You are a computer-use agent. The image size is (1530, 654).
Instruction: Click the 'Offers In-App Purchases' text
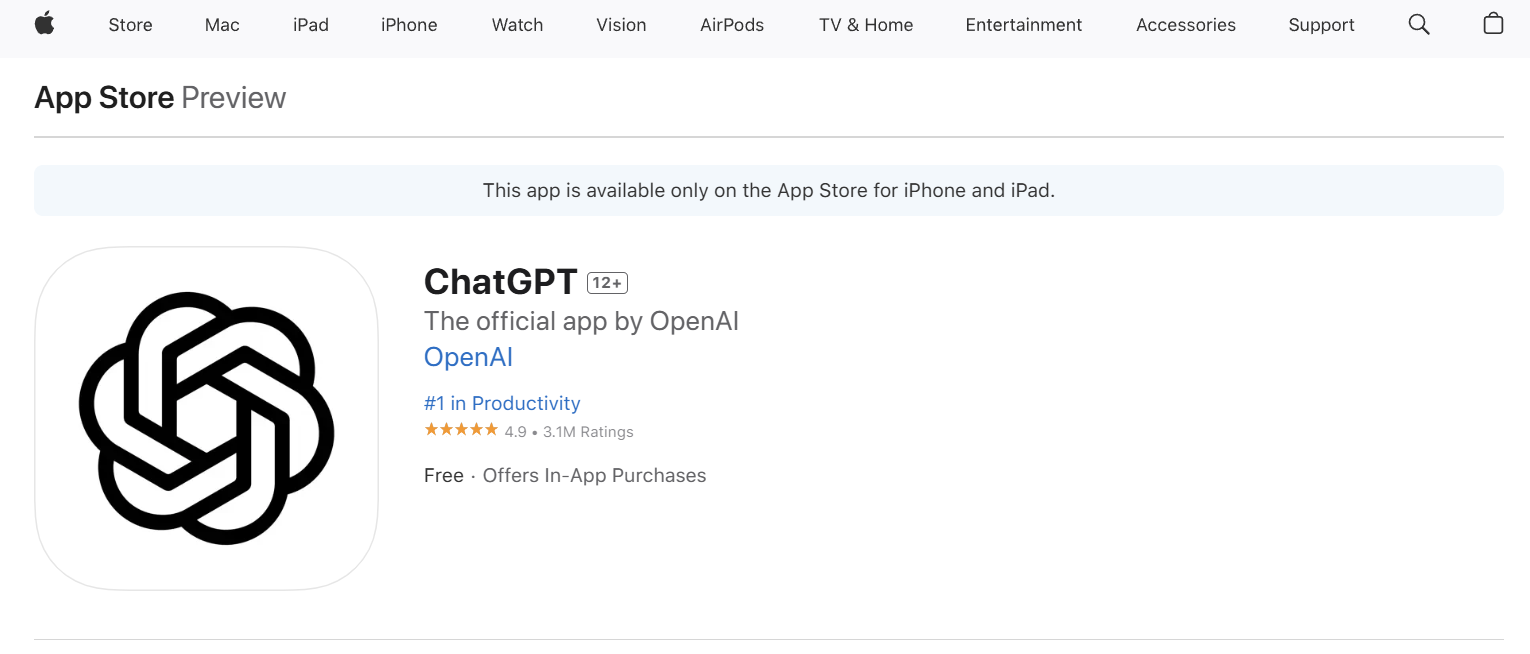(x=594, y=476)
